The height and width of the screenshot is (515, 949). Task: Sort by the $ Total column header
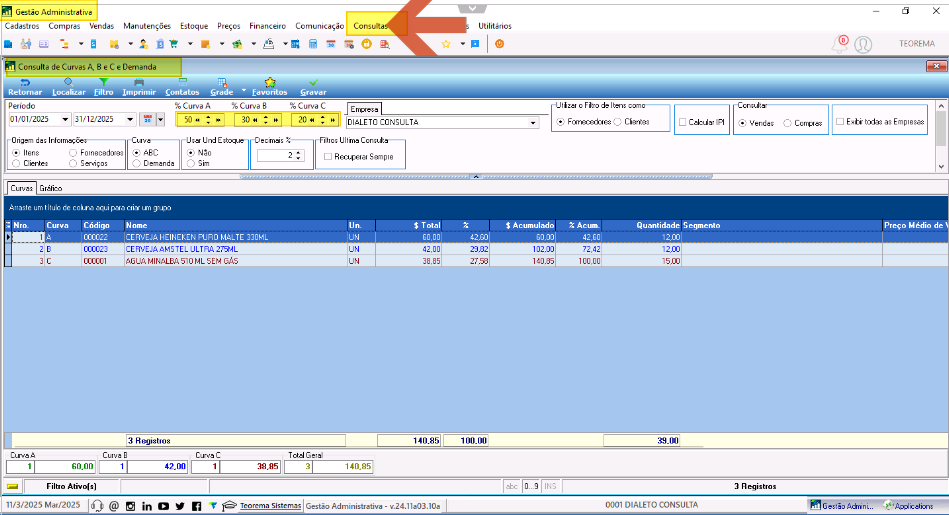point(409,225)
